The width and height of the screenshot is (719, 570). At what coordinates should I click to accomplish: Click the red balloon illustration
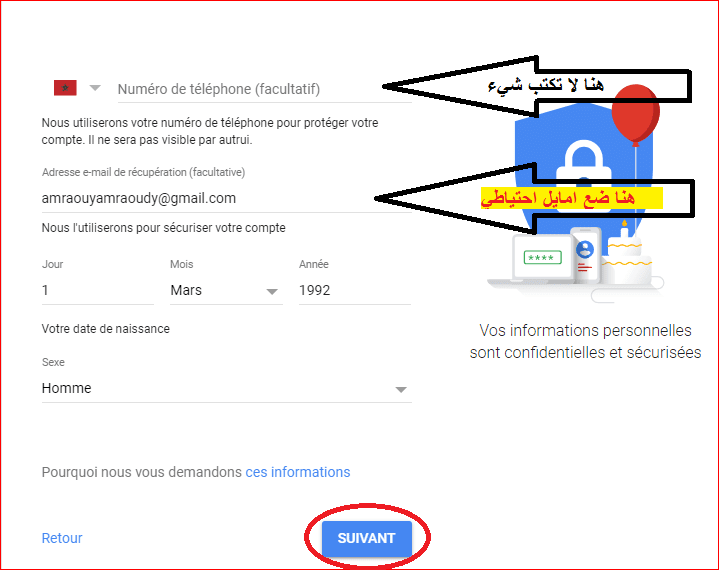point(636,113)
